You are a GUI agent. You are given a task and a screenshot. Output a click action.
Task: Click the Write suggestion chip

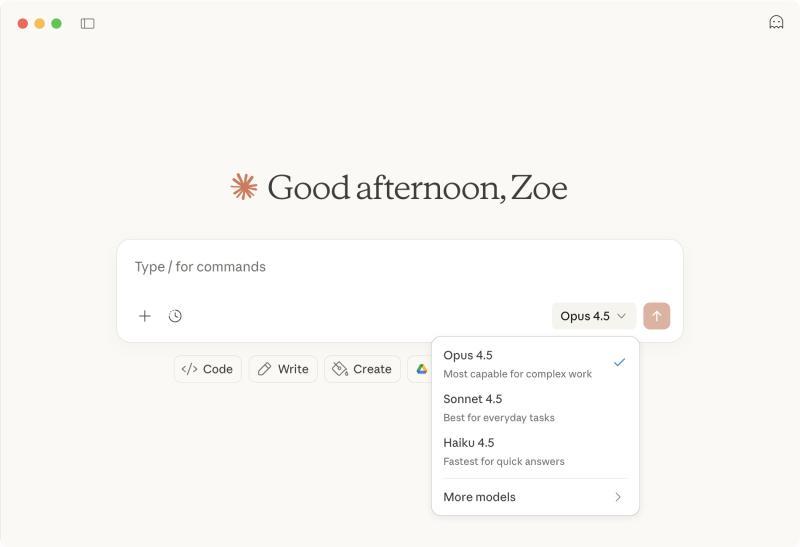tap(283, 369)
